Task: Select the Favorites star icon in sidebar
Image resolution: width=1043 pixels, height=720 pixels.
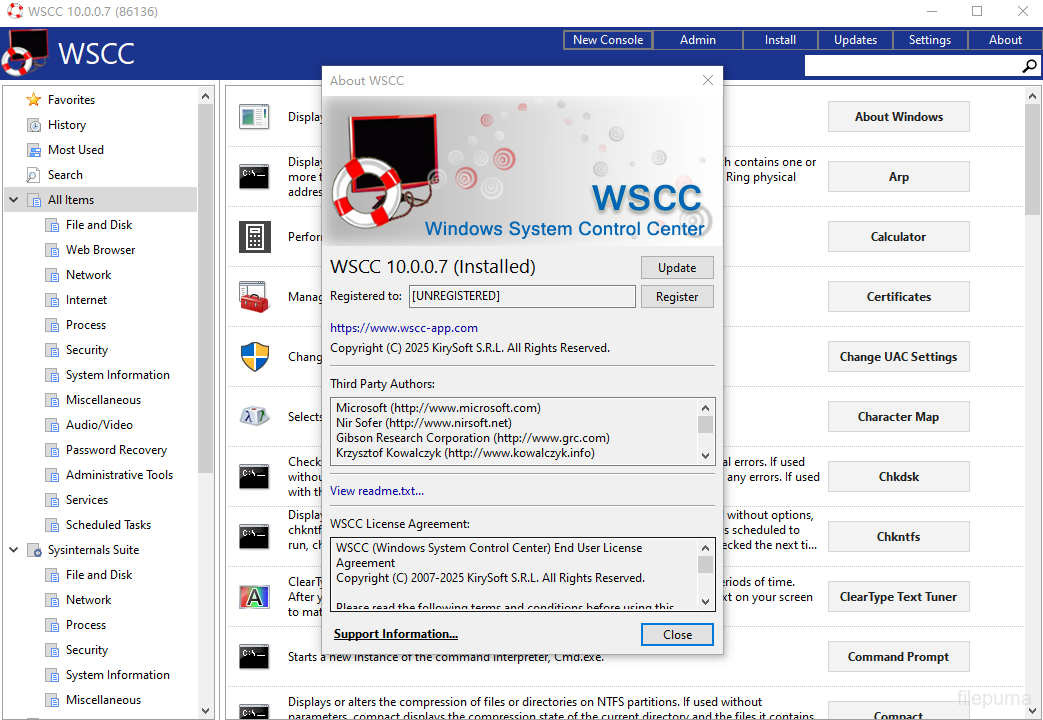Action: coord(34,100)
